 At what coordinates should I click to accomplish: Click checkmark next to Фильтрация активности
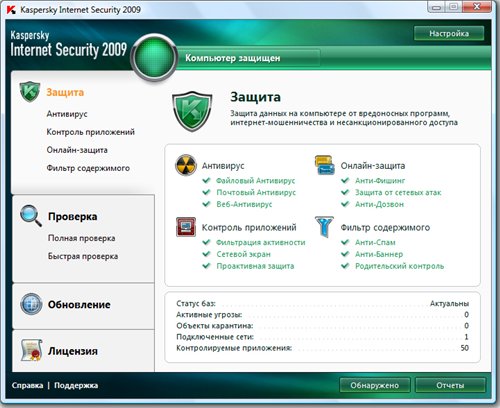(x=206, y=242)
